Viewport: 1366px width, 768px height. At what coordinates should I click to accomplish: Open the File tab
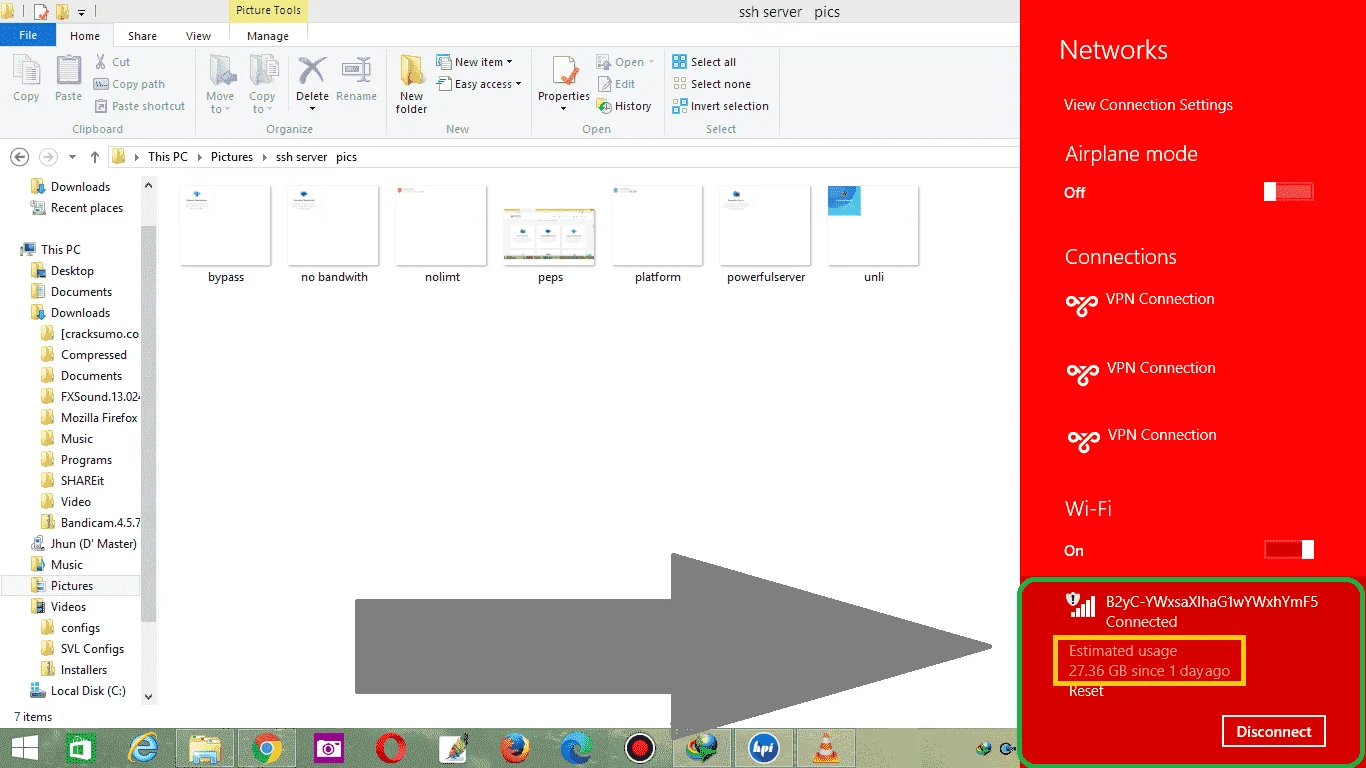[28, 35]
